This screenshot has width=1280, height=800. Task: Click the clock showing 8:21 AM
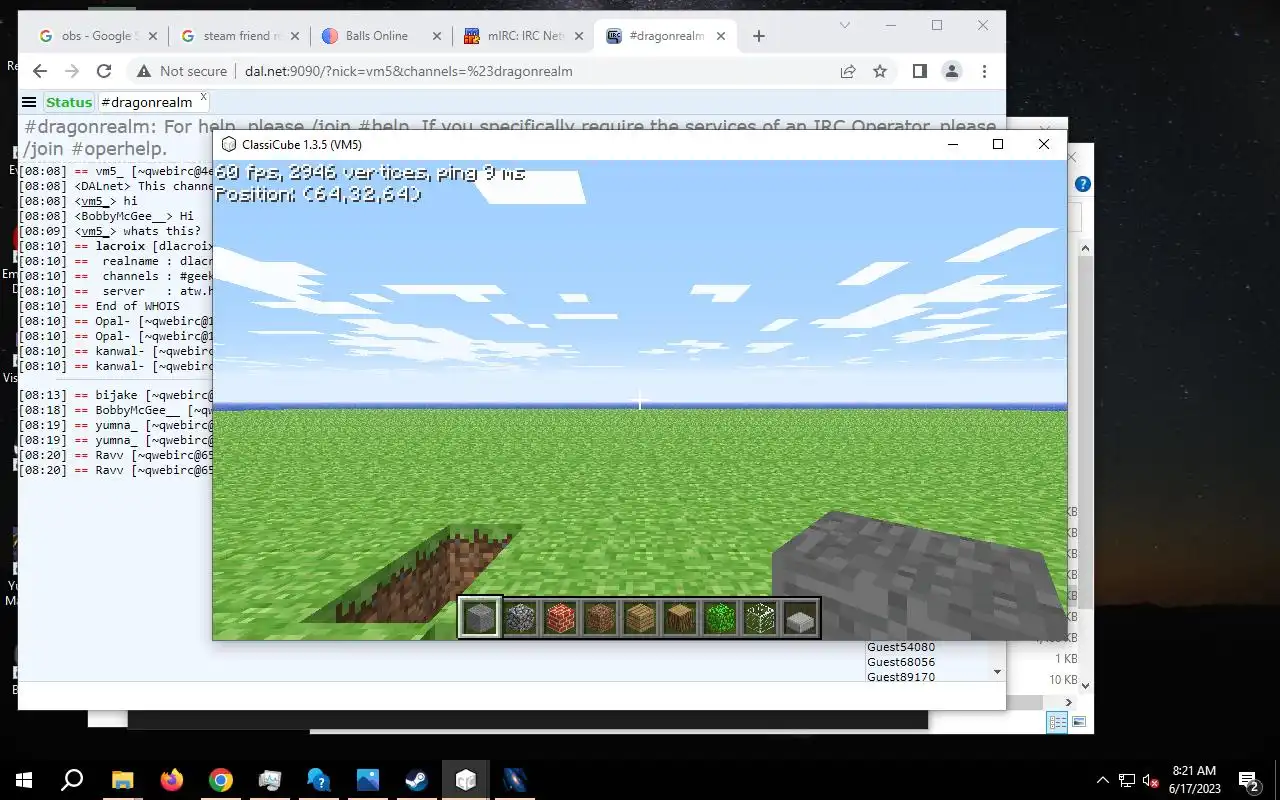point(1194,771)
